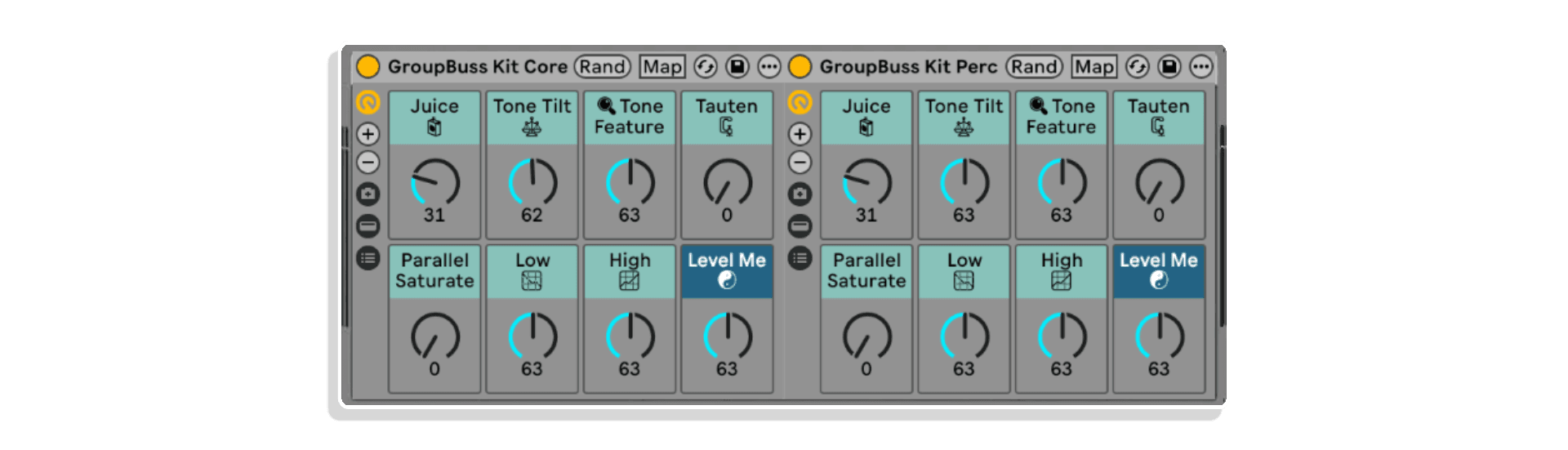Click Tone Feature knob on Kit Core
This screenshot has height=450, width=1568.
tap(630, 182)
